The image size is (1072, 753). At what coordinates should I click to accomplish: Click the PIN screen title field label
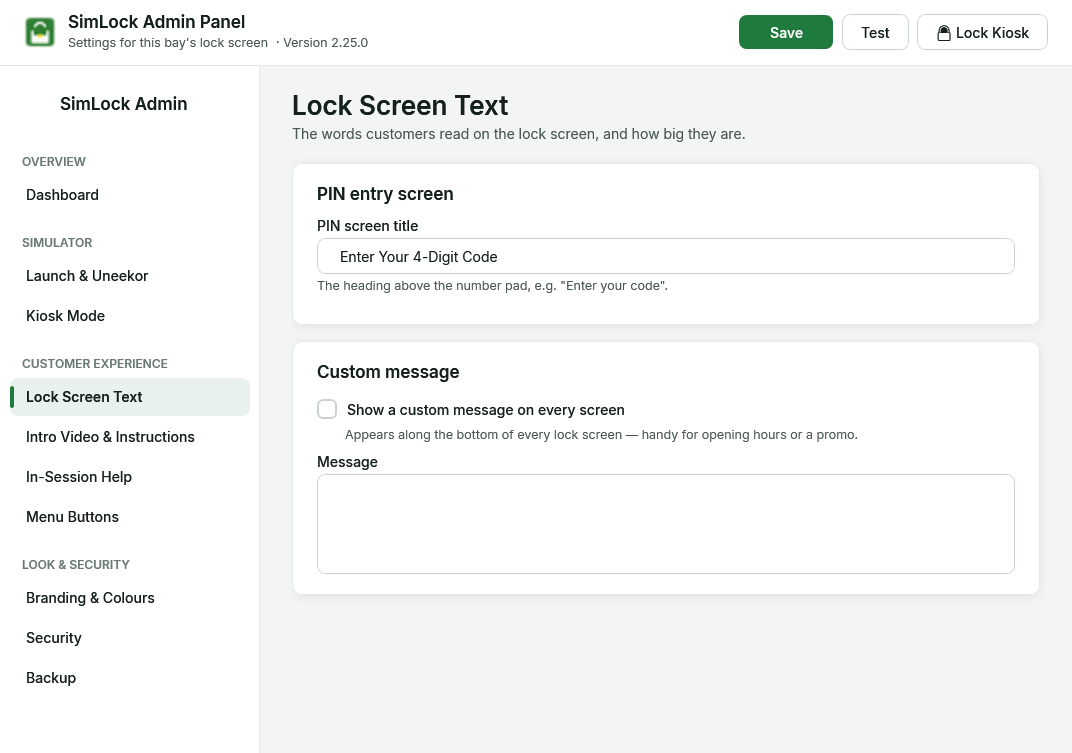(367, 226)
